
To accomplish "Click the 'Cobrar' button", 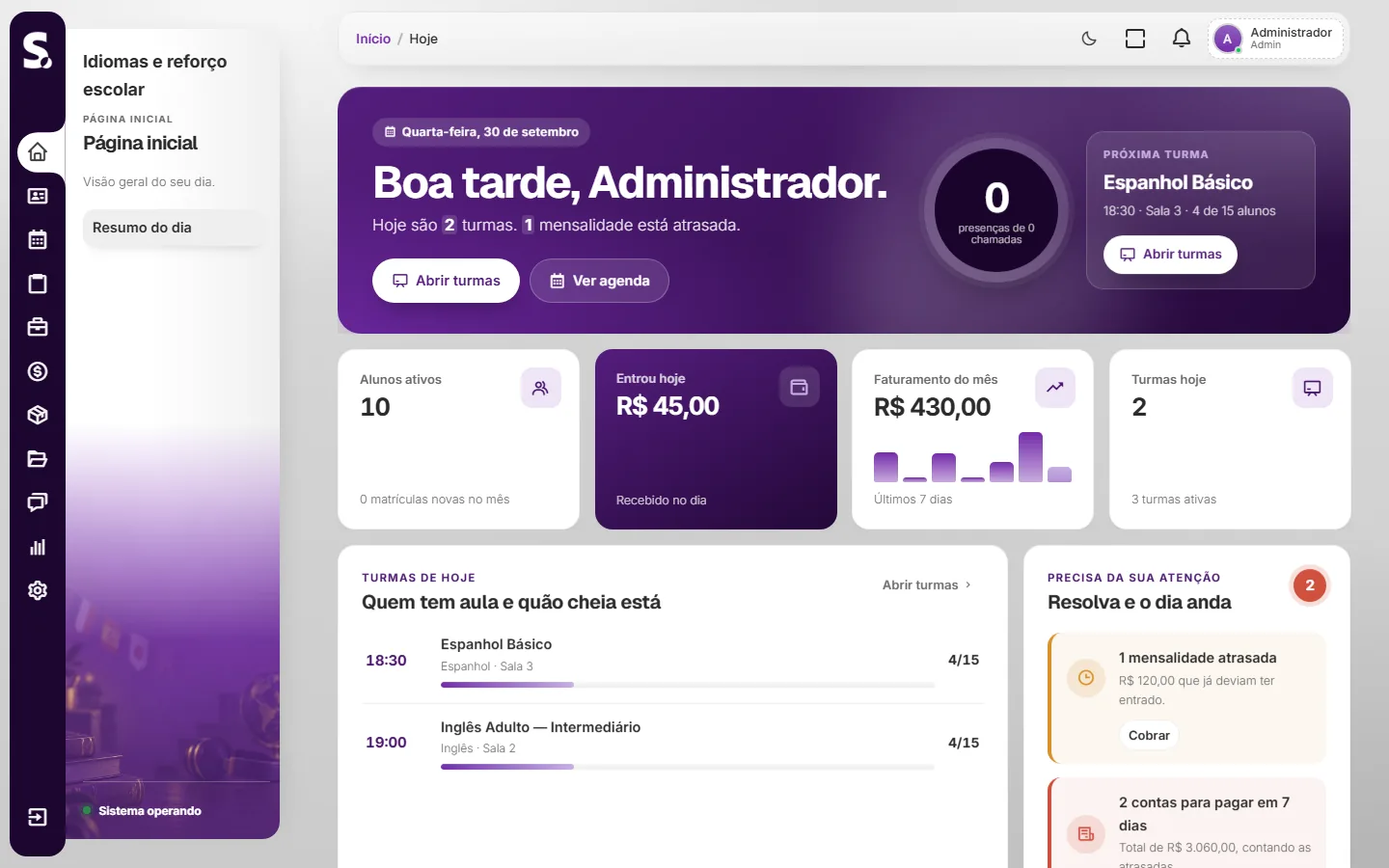I will (1149, 735).
